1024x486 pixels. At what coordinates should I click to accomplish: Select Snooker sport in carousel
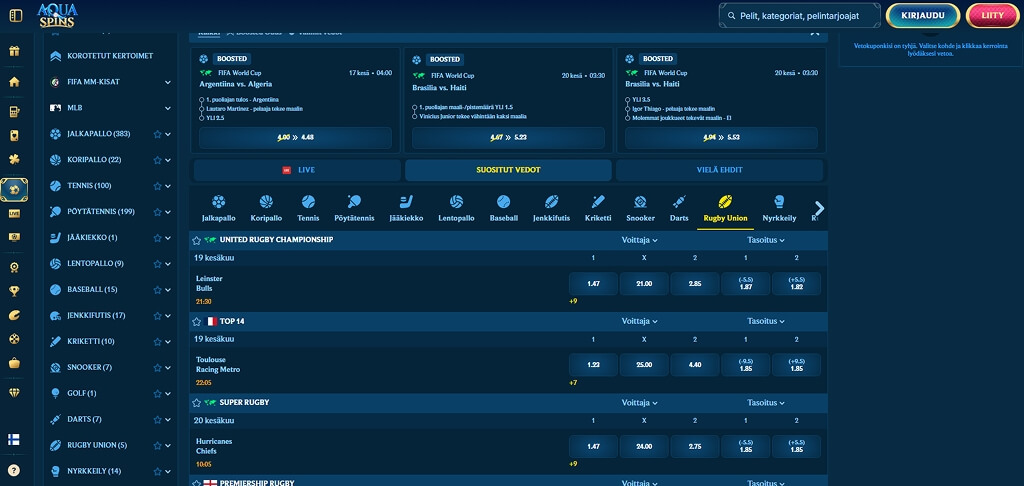640,209
